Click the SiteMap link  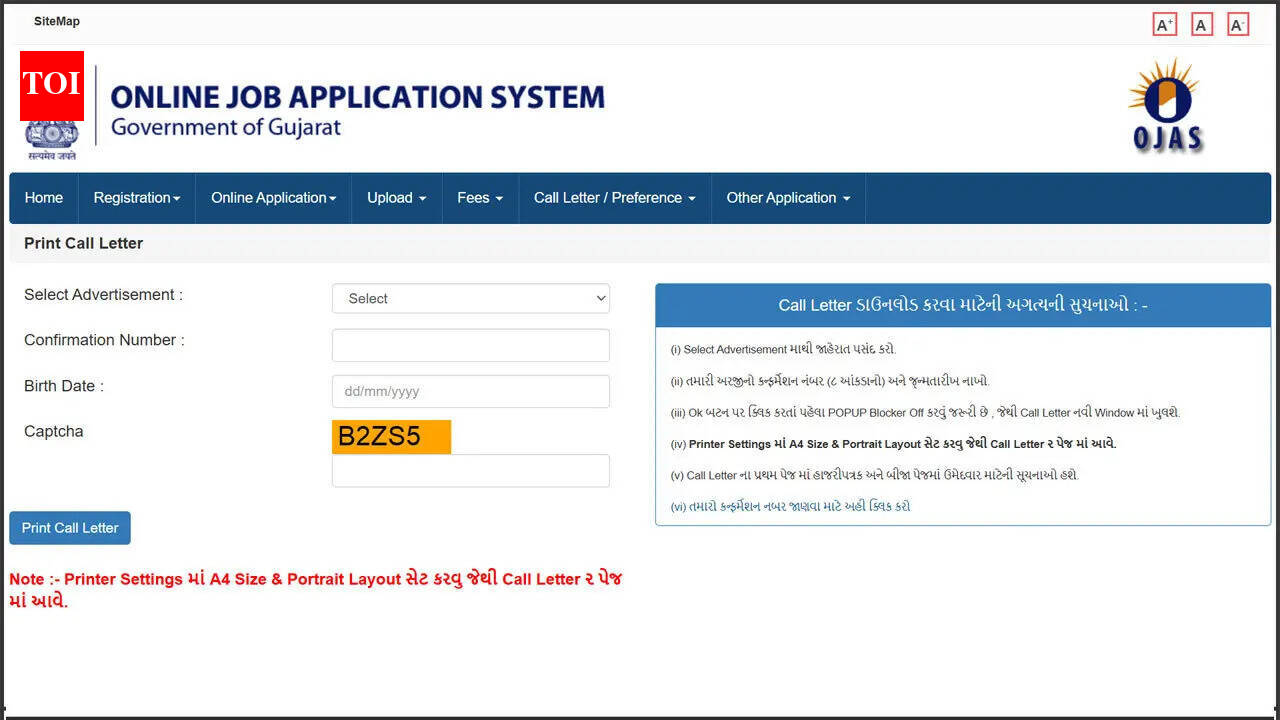click(x=56, y=21)
